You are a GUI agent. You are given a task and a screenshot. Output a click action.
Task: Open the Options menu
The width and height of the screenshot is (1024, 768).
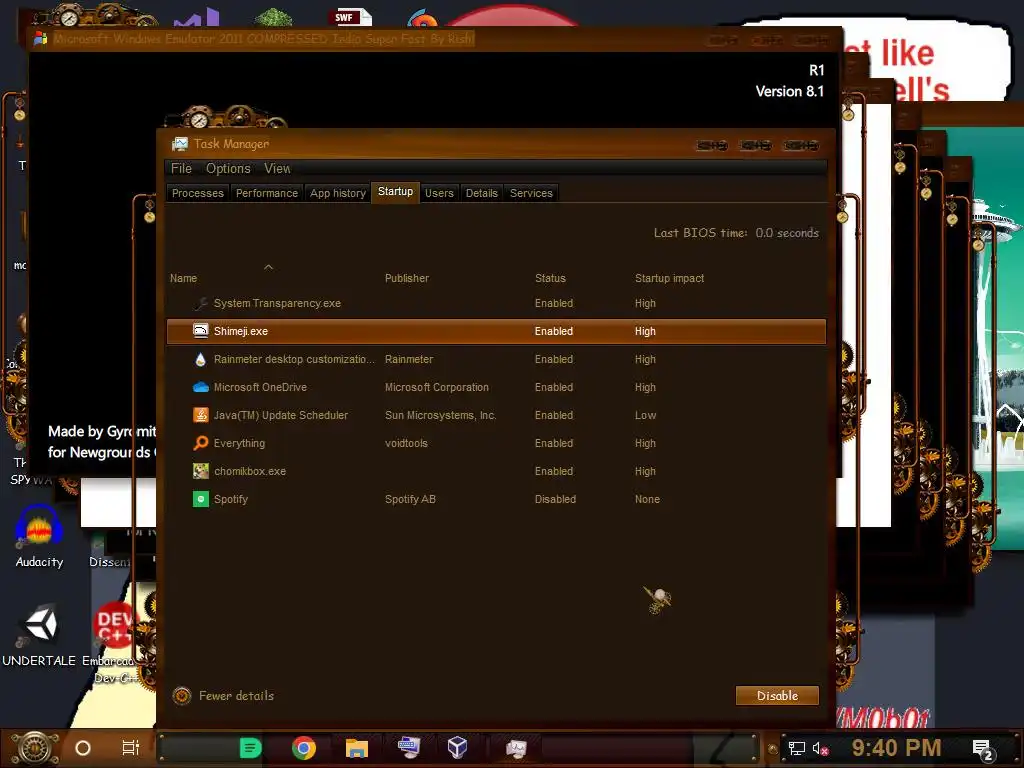[228, 168]
